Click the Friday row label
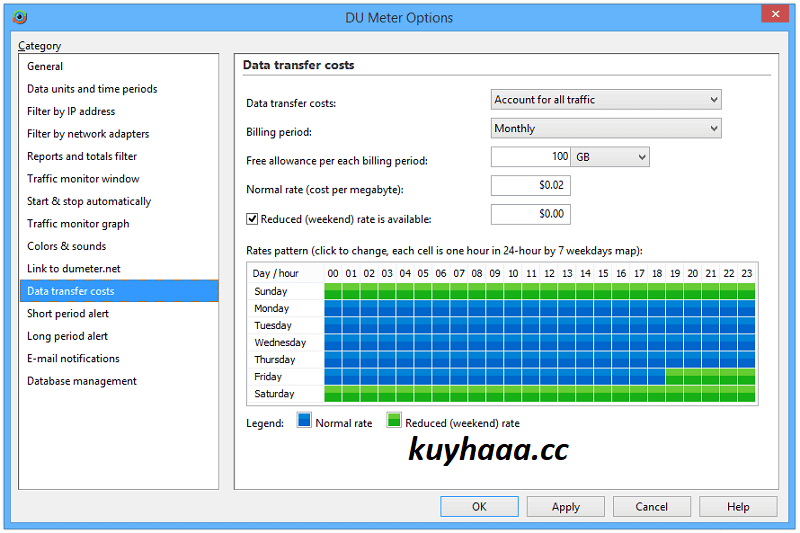 point(268,376)
